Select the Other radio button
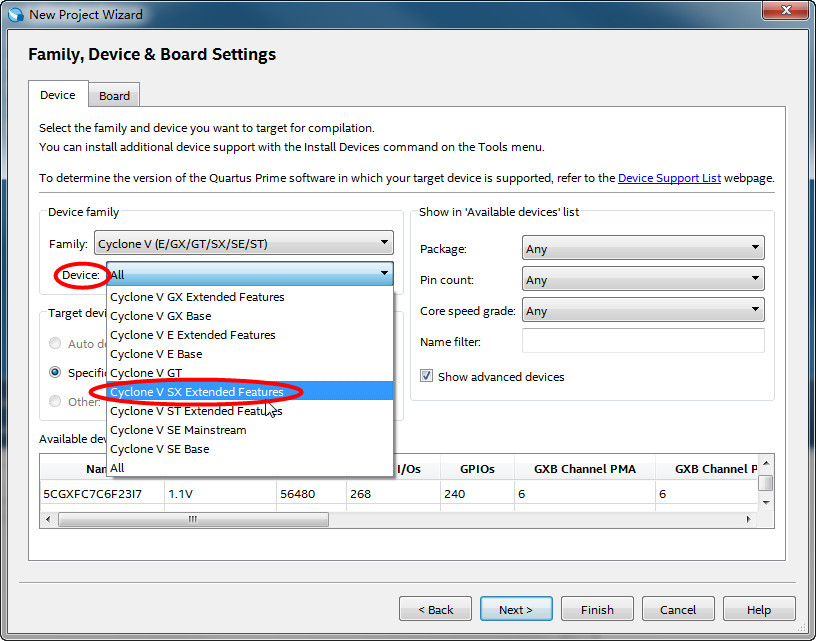The height and width of the screenshot is (641, 816). (55, 401)
